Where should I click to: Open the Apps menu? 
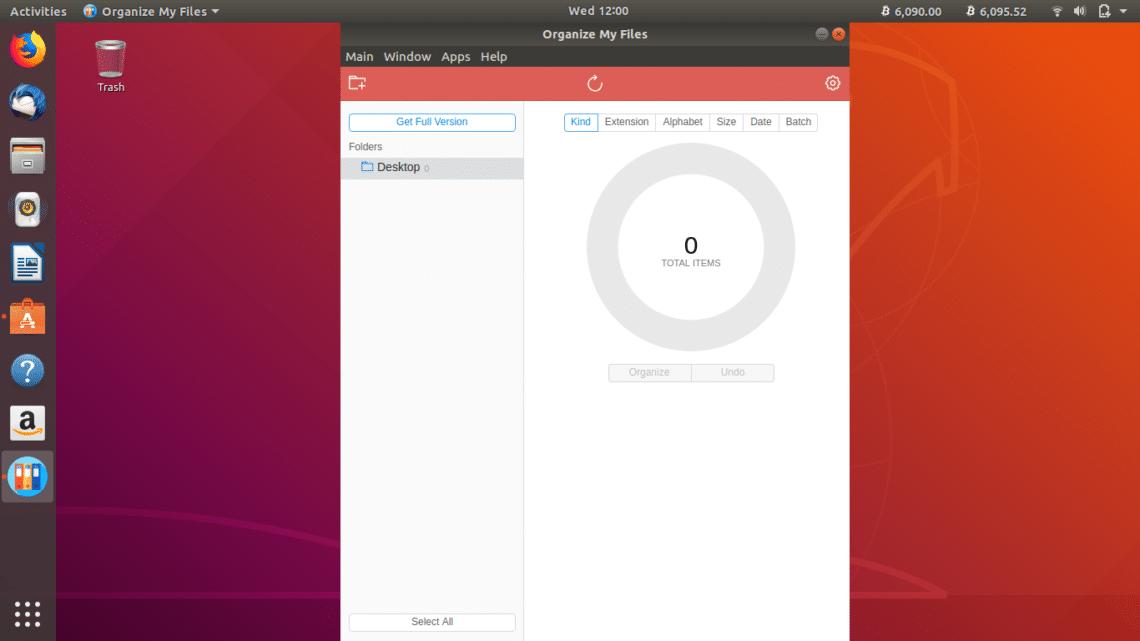(455, 56)
